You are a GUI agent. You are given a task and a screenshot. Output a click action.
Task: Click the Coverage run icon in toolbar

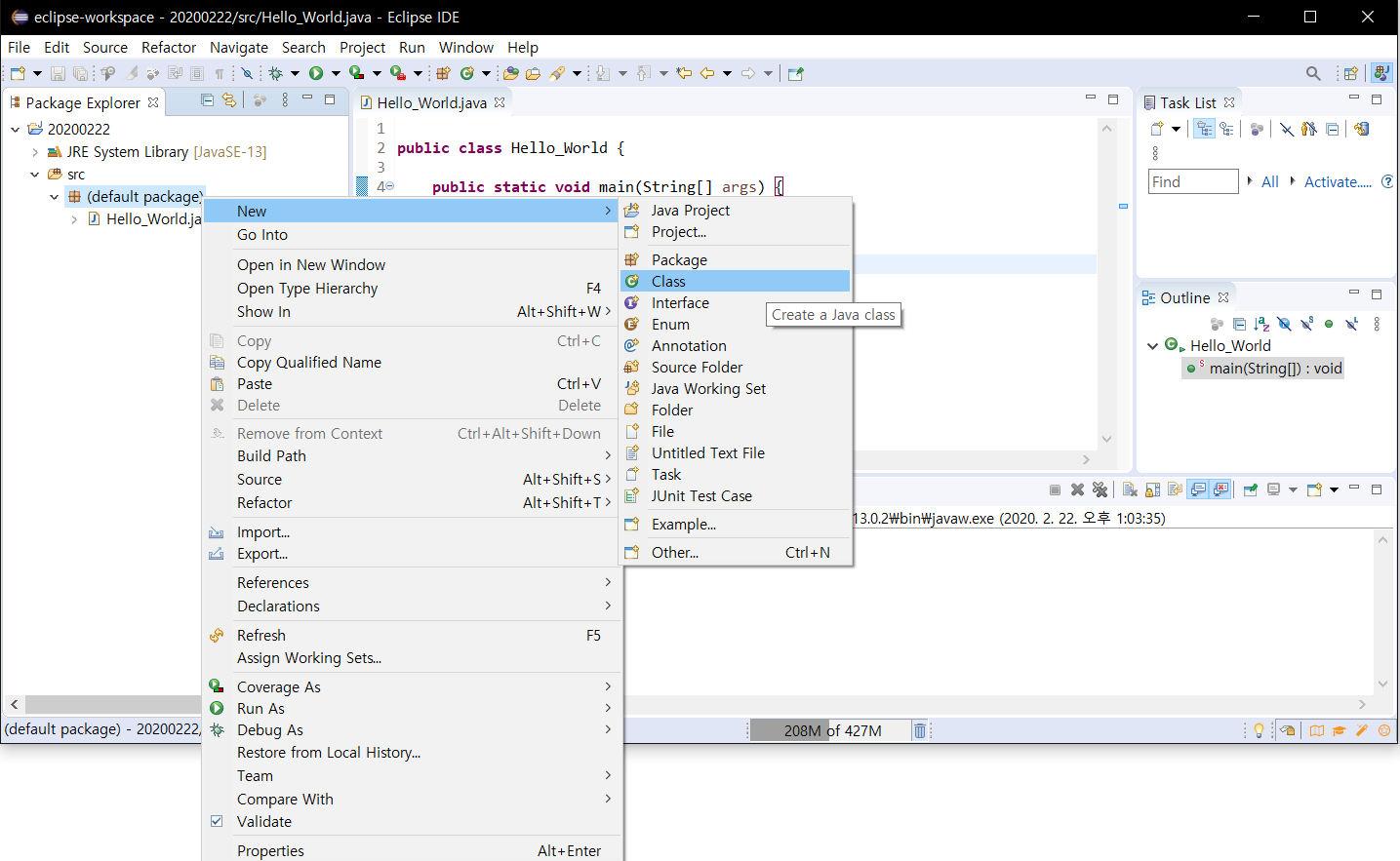356,73
